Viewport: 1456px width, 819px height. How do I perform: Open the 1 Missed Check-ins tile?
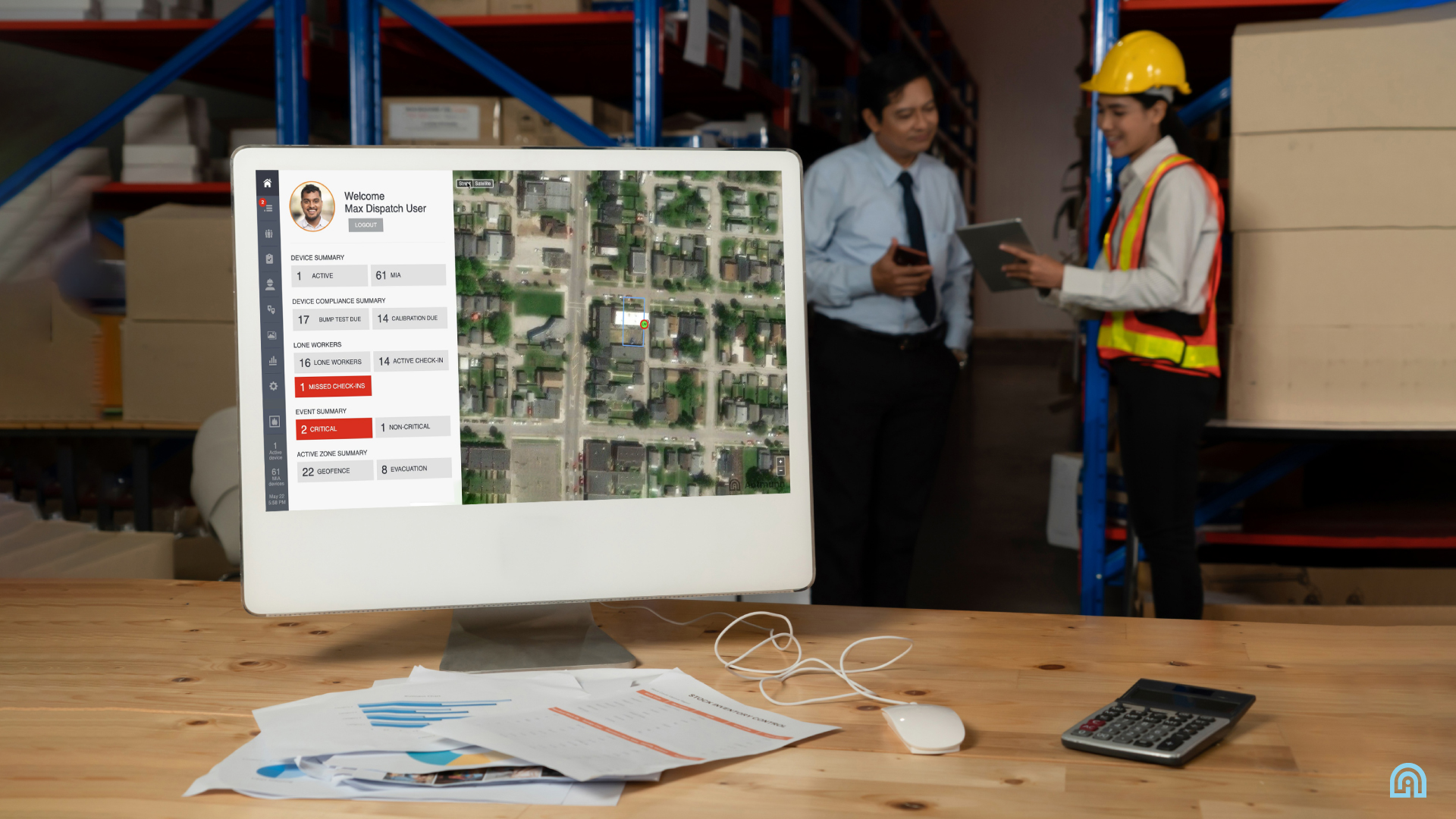[333, 387]
